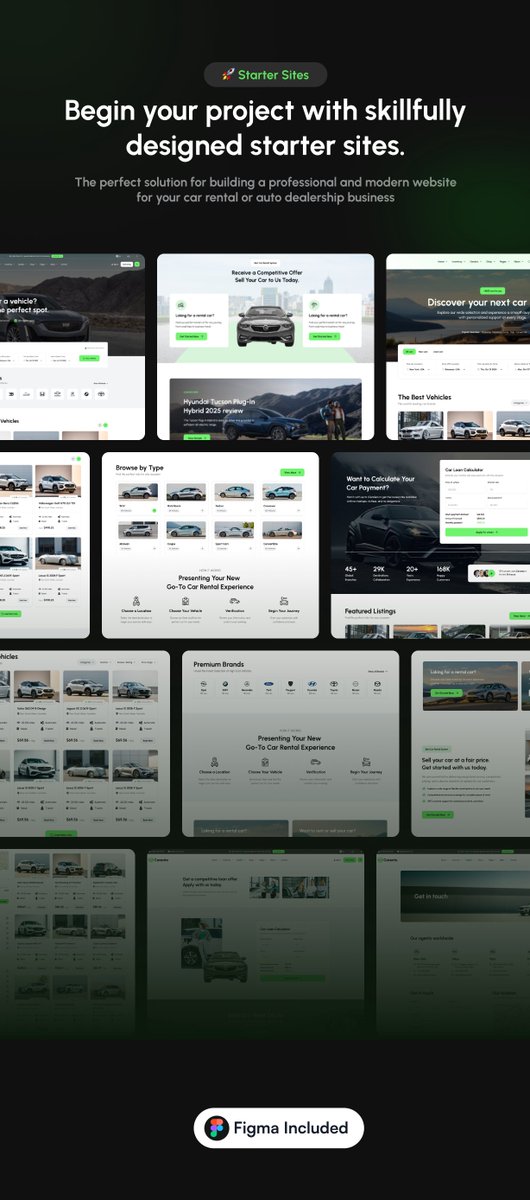
Task: Click the green View More button beside Browse by Type
Action: point(291,472)
